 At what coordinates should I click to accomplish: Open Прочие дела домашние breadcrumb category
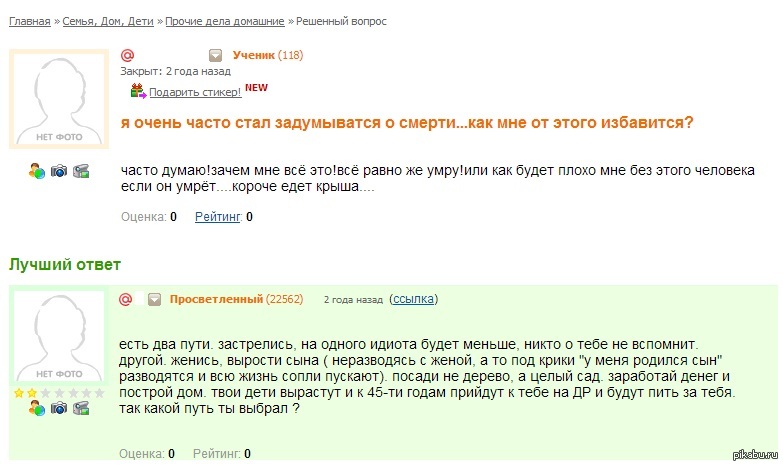(x=224, y=21)
